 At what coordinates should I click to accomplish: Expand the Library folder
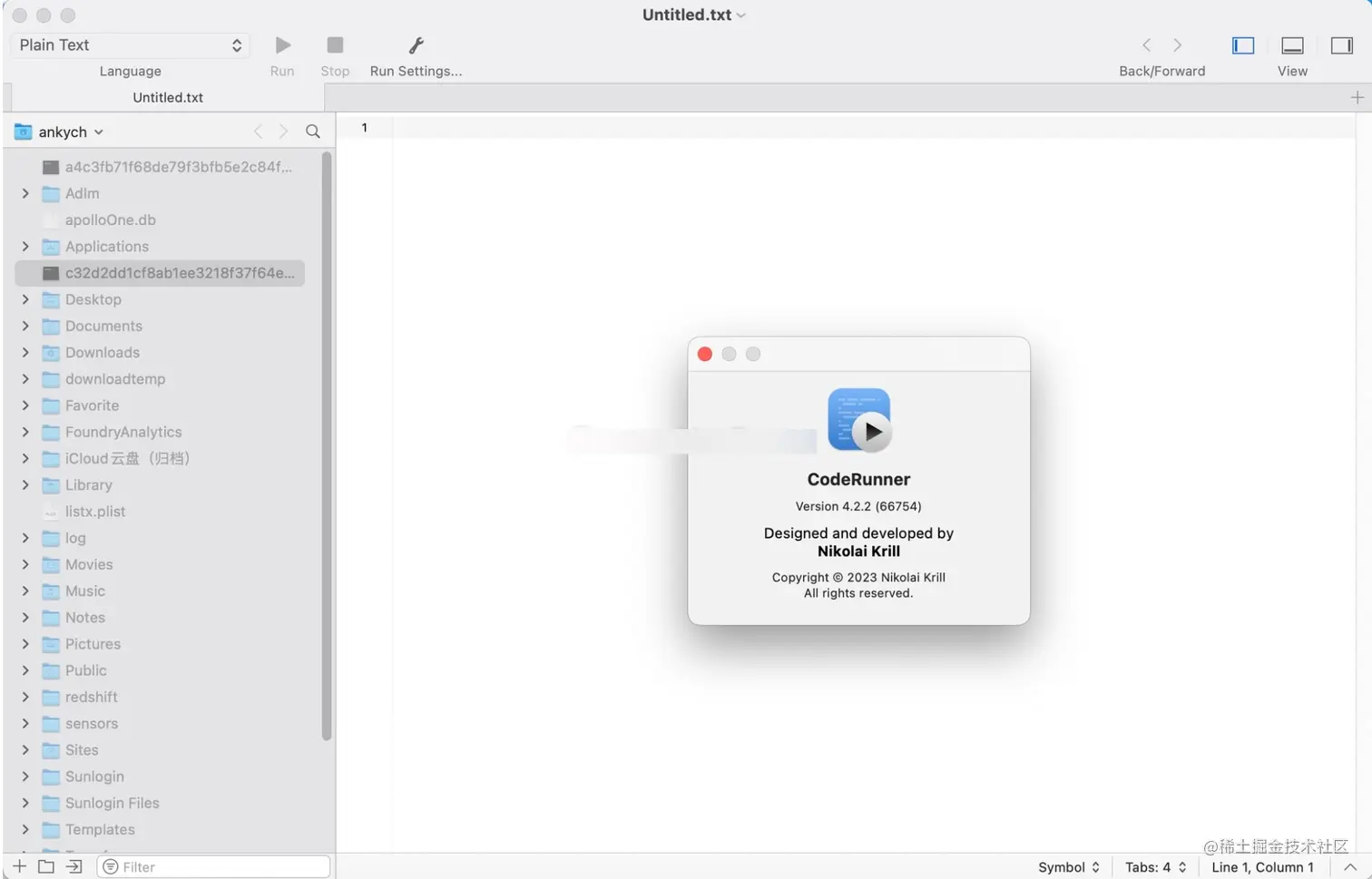pos(25,485)
